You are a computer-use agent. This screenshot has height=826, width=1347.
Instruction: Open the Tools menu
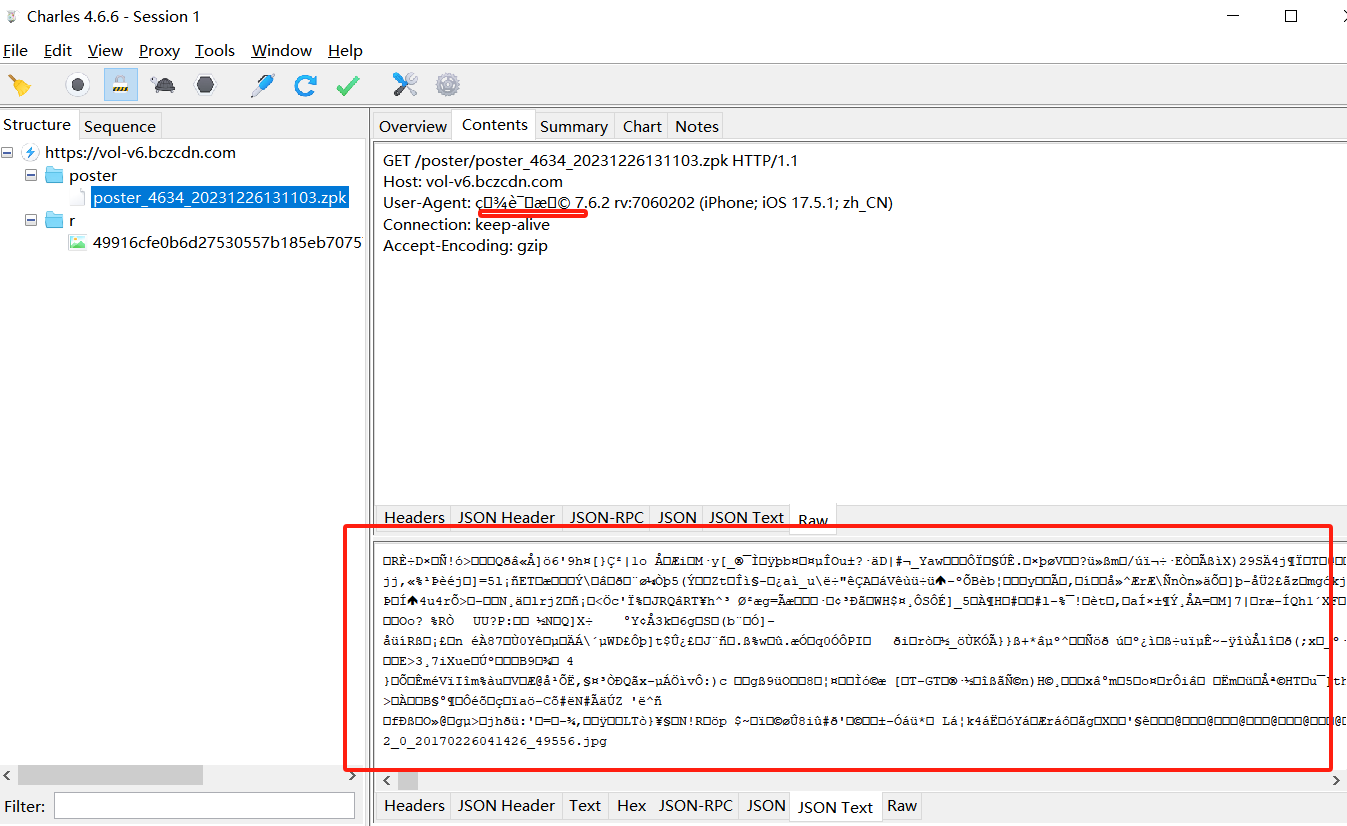215,51
